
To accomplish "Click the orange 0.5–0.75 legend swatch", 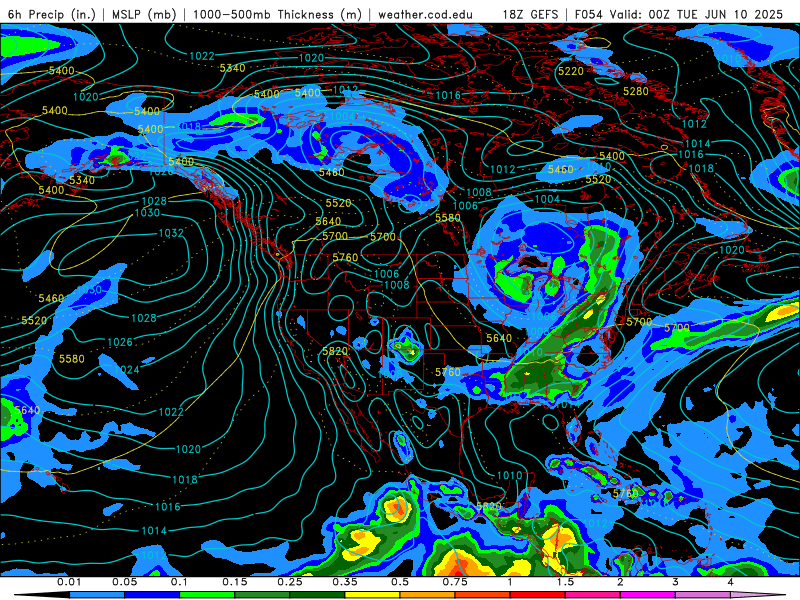I will (x=428, y=595).
